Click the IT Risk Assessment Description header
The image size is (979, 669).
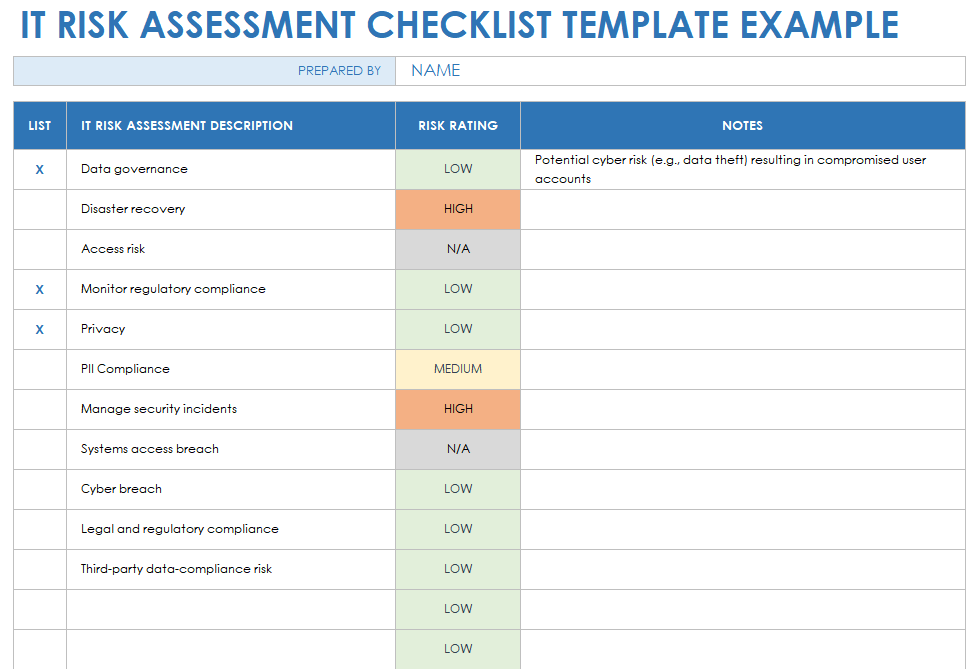pyautogui.click(x=187, y=126)
